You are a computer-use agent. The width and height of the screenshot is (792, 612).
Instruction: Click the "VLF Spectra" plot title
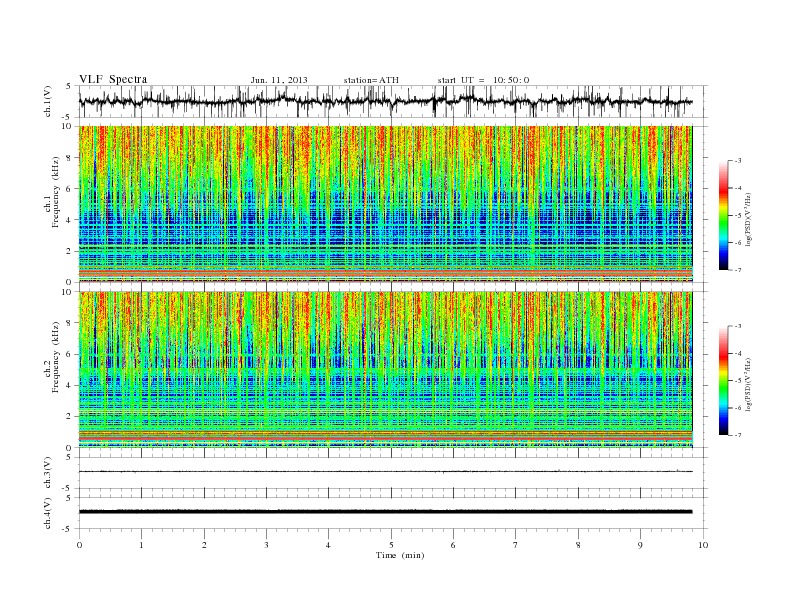pos(113,79)
